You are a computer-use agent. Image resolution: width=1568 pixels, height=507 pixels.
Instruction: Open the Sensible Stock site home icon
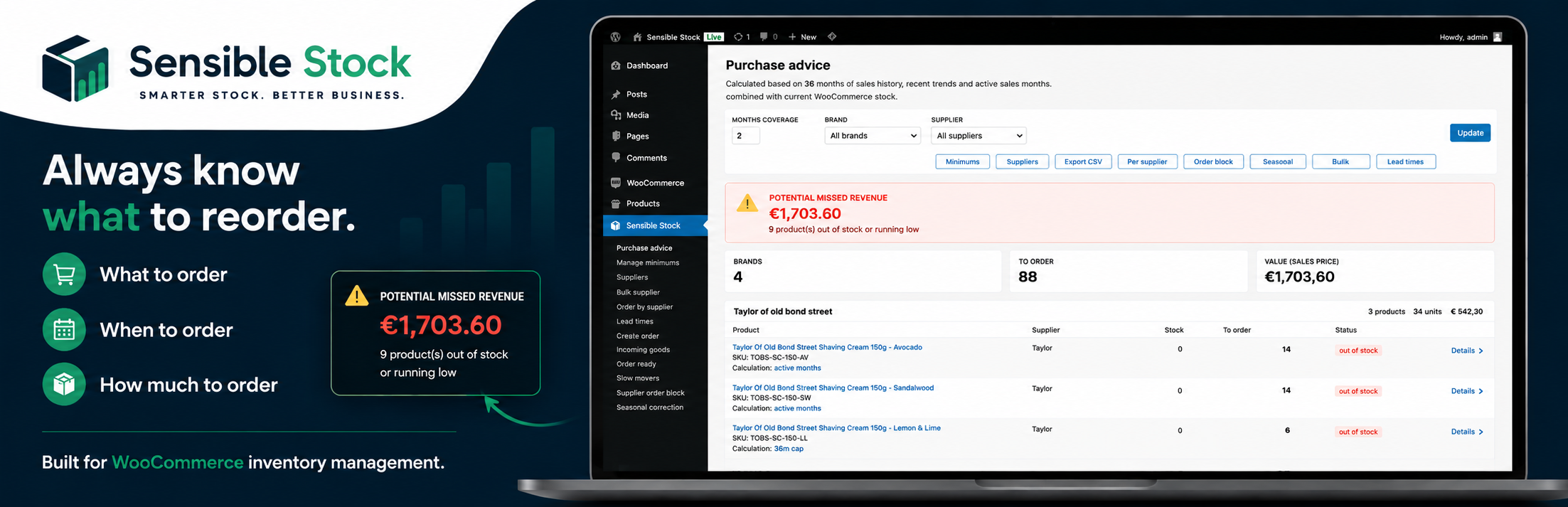pos(637,37)
